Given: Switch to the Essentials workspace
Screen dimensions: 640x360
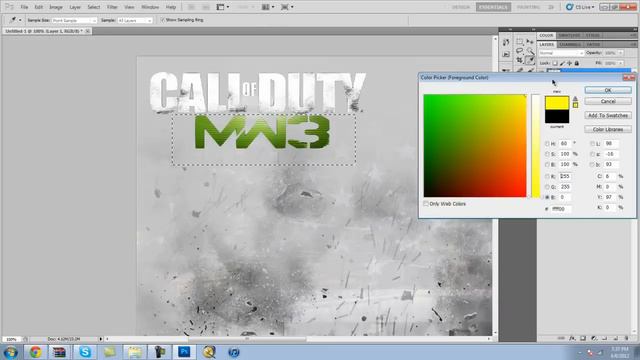Looking at the screenshot, I should coord(493,7).
